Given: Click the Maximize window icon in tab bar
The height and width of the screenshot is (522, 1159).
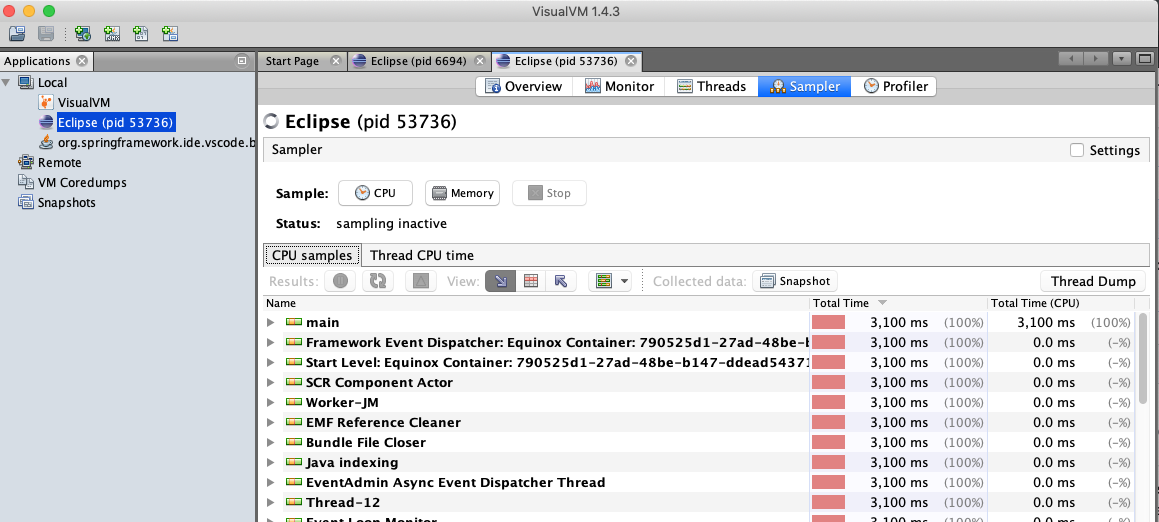Looking at the screenshot, I should [x=1144, y=58].
